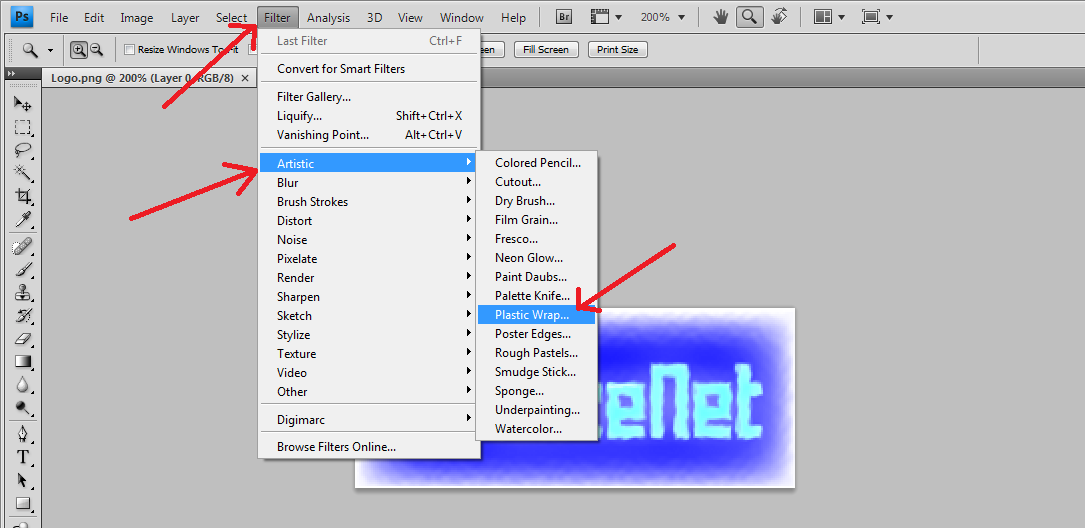
Task: Click the Zoom Out magnifier option
Action: coord(96,49)
